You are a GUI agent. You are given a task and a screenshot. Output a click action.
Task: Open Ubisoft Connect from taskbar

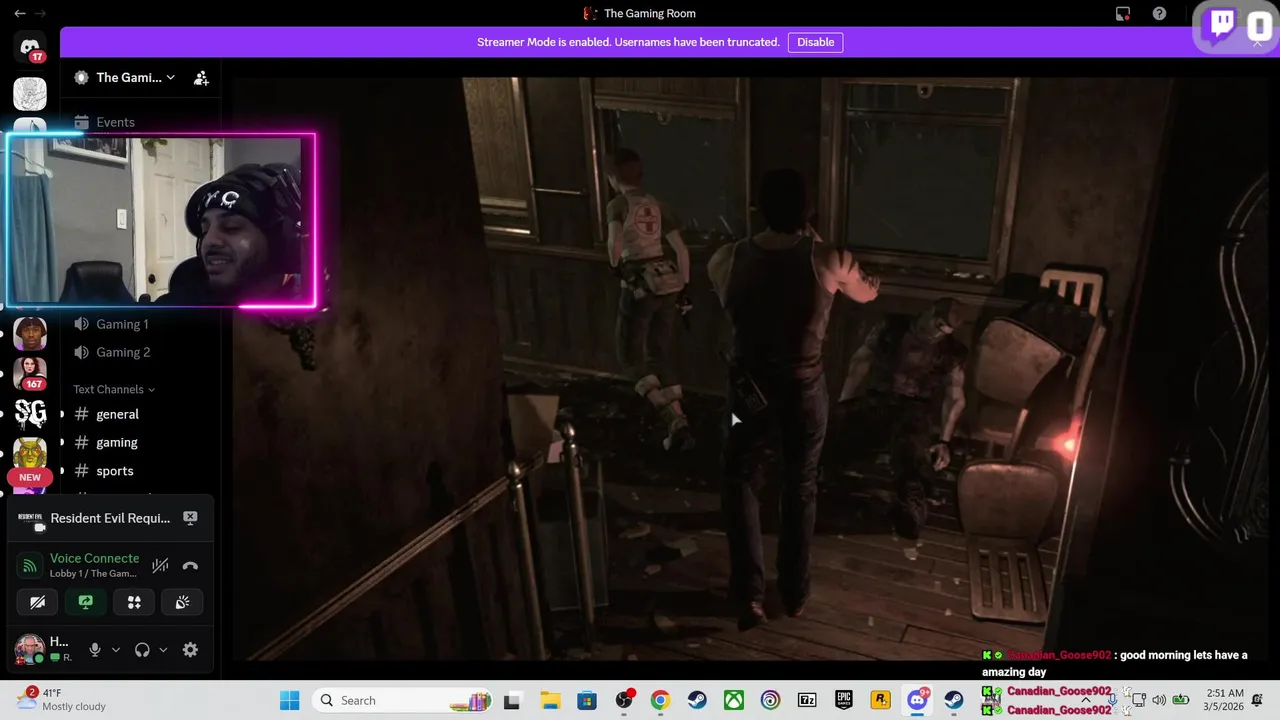[770, 700]
